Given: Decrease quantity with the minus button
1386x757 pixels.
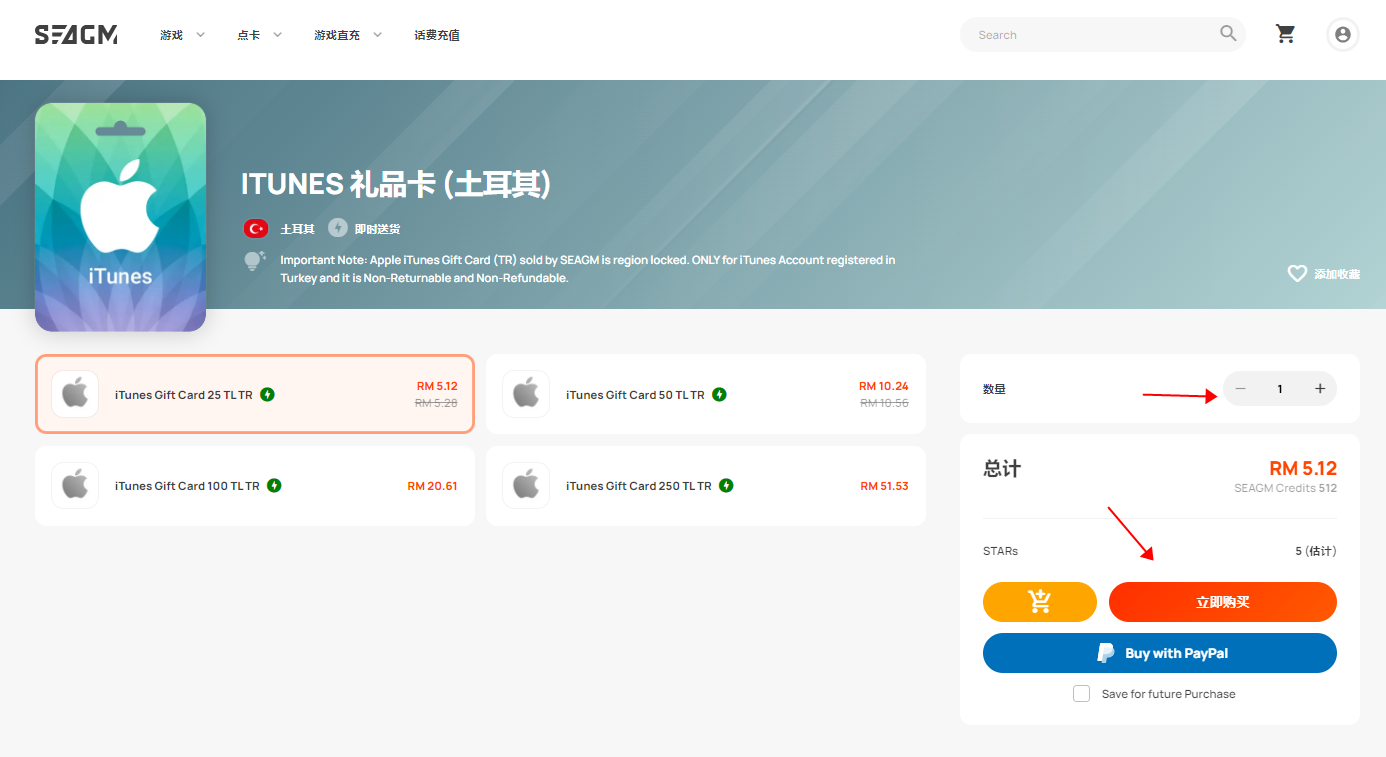Looking at the screenshot, I should click(x=1241, y=389).
